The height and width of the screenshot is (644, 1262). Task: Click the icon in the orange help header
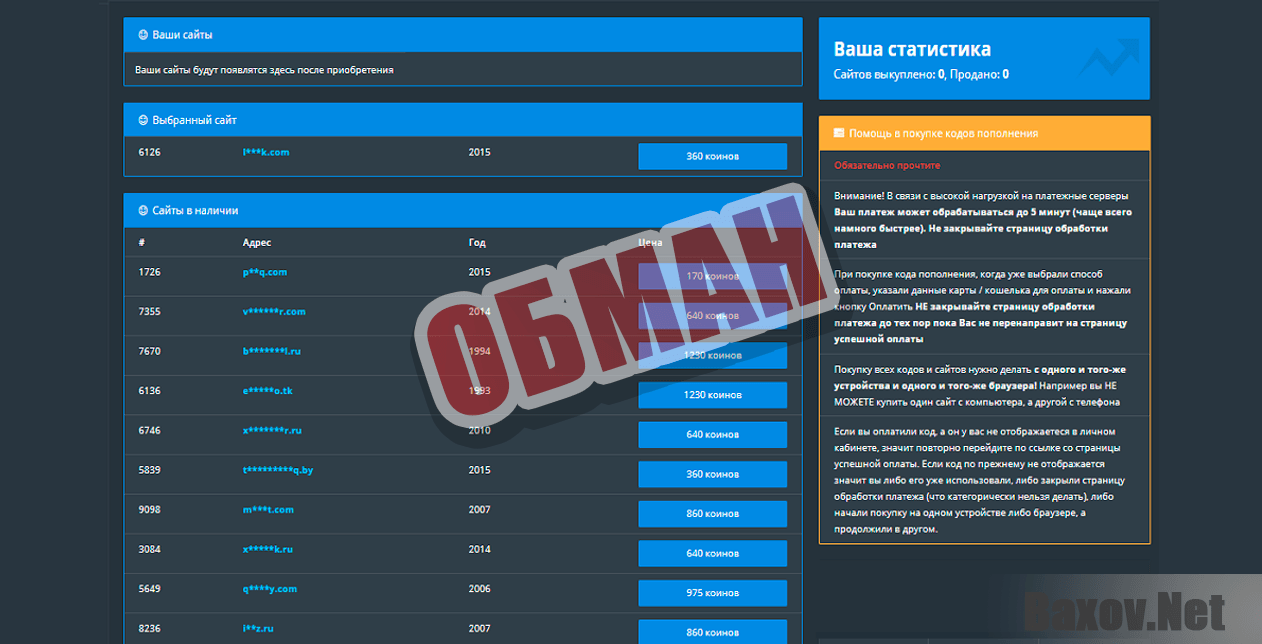click(839, 133)
